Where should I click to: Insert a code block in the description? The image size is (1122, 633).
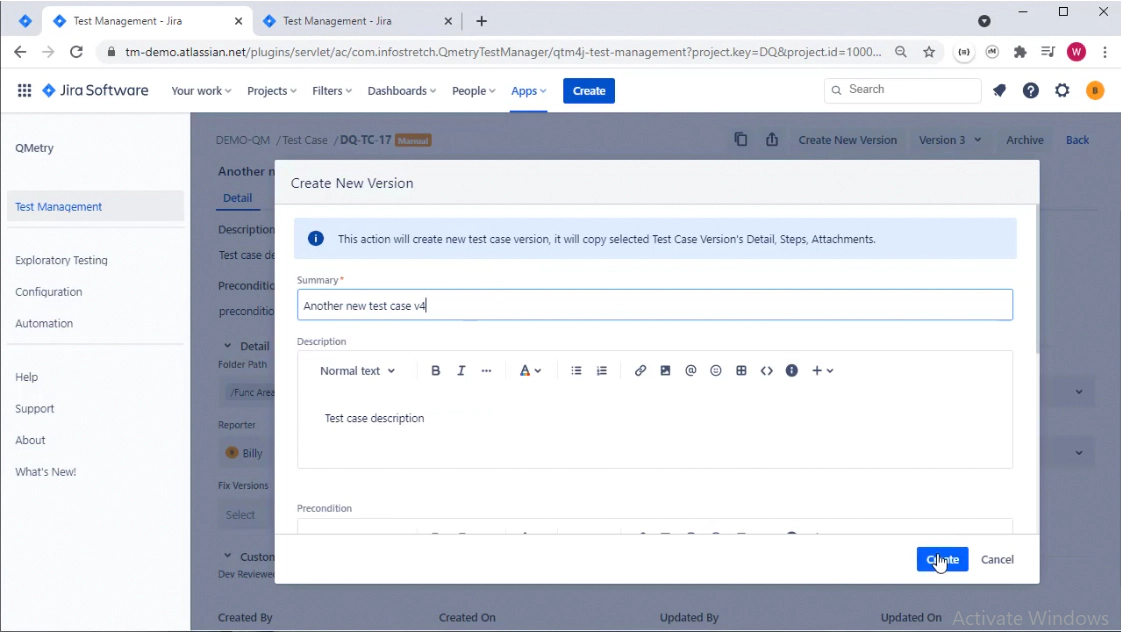click(x=766, y=370)
